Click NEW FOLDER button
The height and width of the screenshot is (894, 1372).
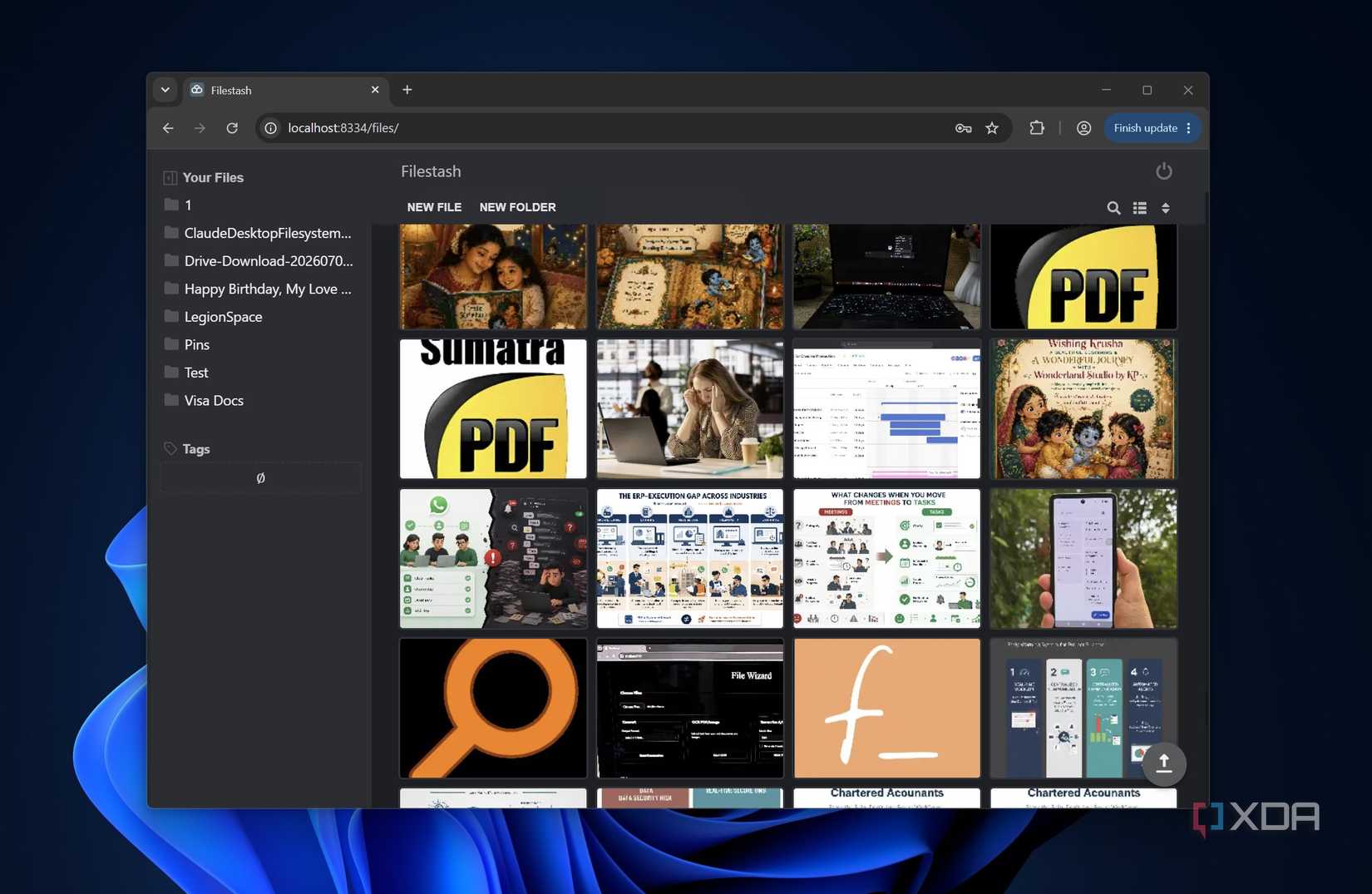click(x=517, y=207)
